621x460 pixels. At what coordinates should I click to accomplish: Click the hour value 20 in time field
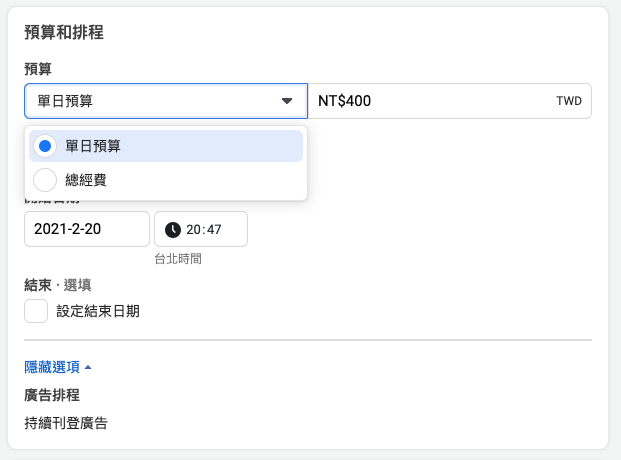pyautogui.click(x=193, y=230)
